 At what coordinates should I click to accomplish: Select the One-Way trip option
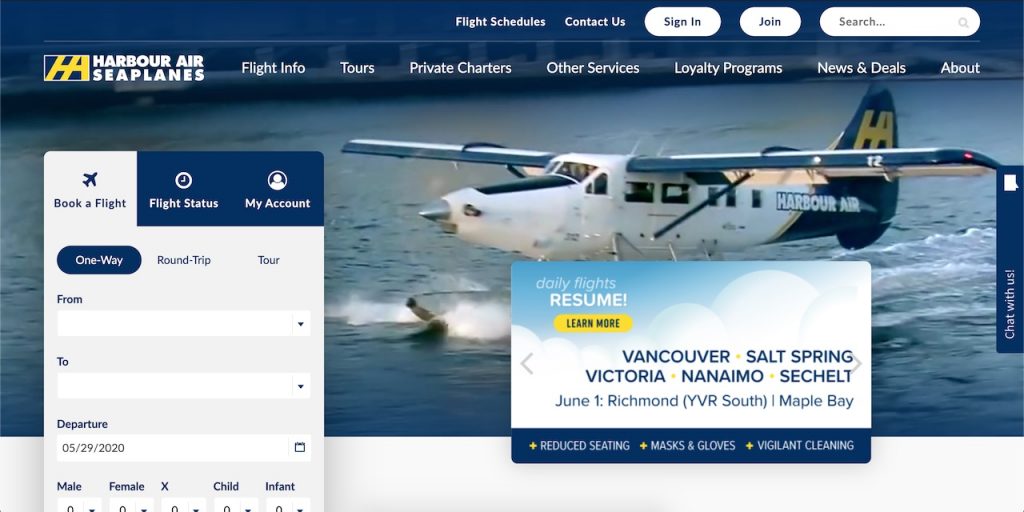[99, 260]
